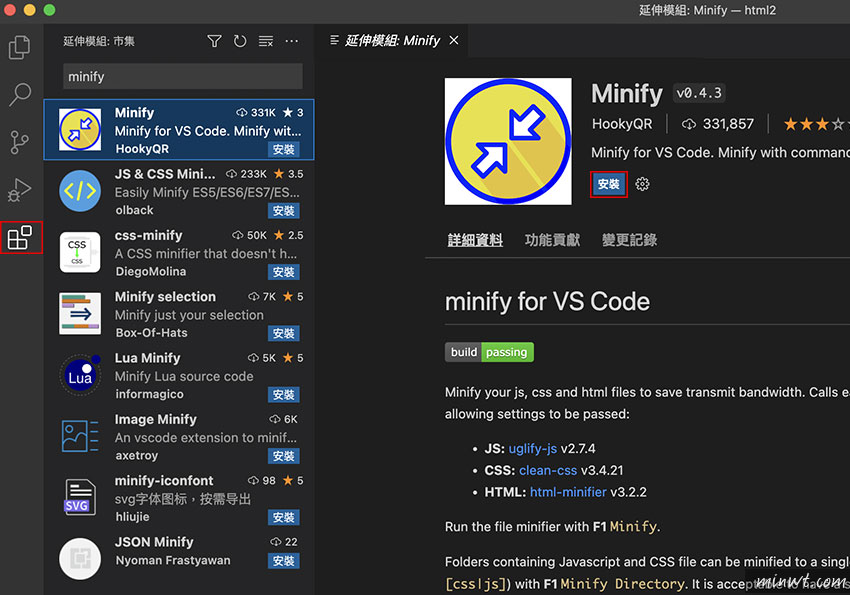Click the 'Box-Of-Hats' publisher text
The width and height of the screenshot is (850, 595).
pyautogui.click(x=151, y=333)
